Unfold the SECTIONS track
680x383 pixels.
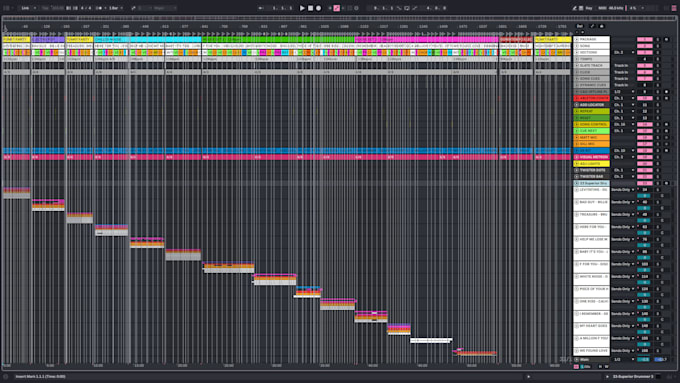pyautogui.click(x=577, y=52)
